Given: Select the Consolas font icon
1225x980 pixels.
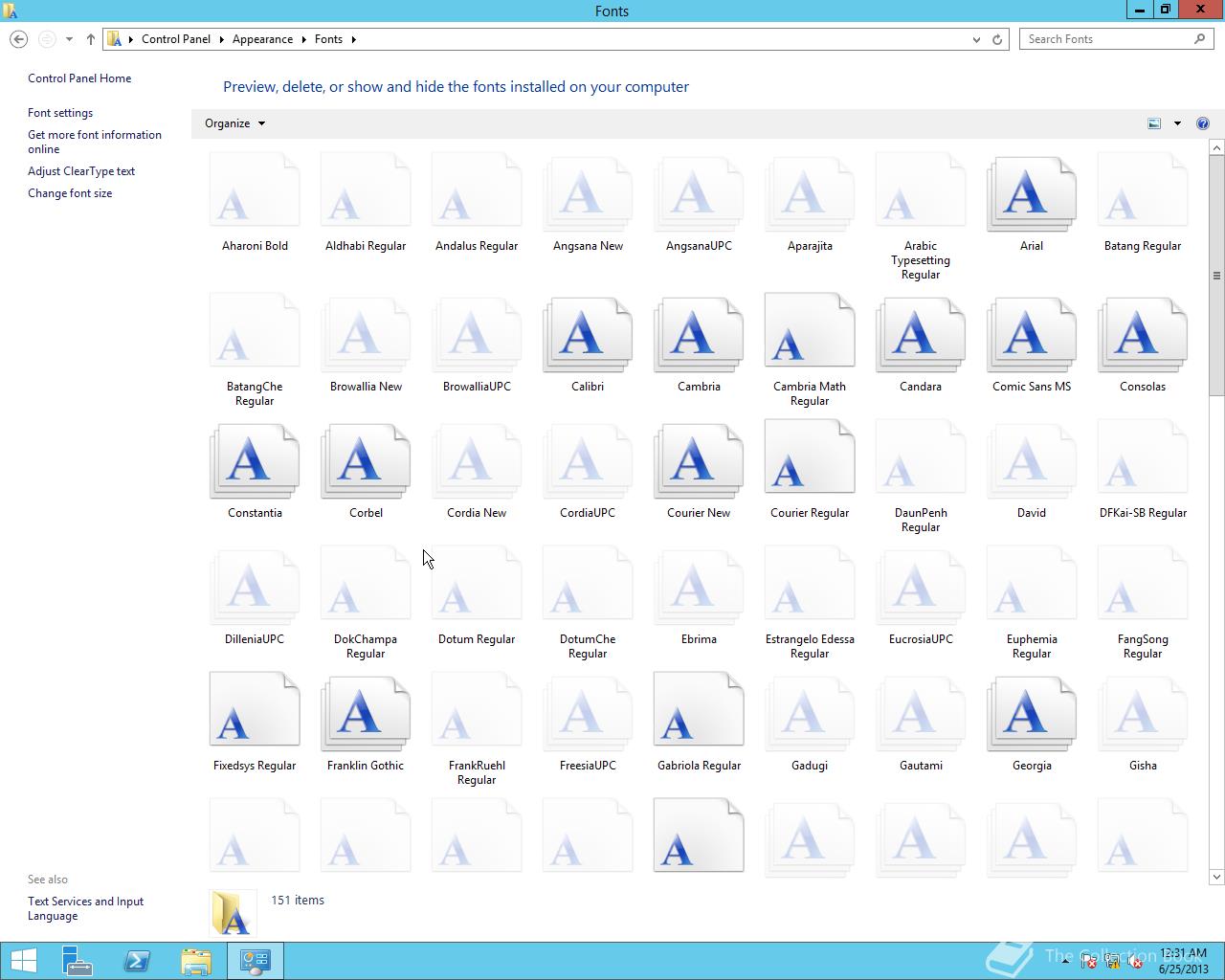Looking at the screenshot, I should click(1143, 336).
